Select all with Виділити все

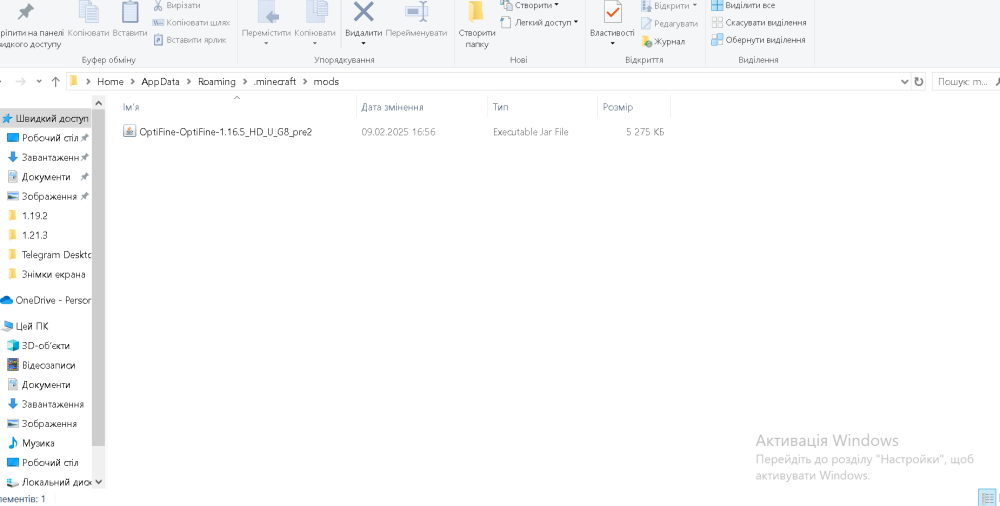pos(744,5)
